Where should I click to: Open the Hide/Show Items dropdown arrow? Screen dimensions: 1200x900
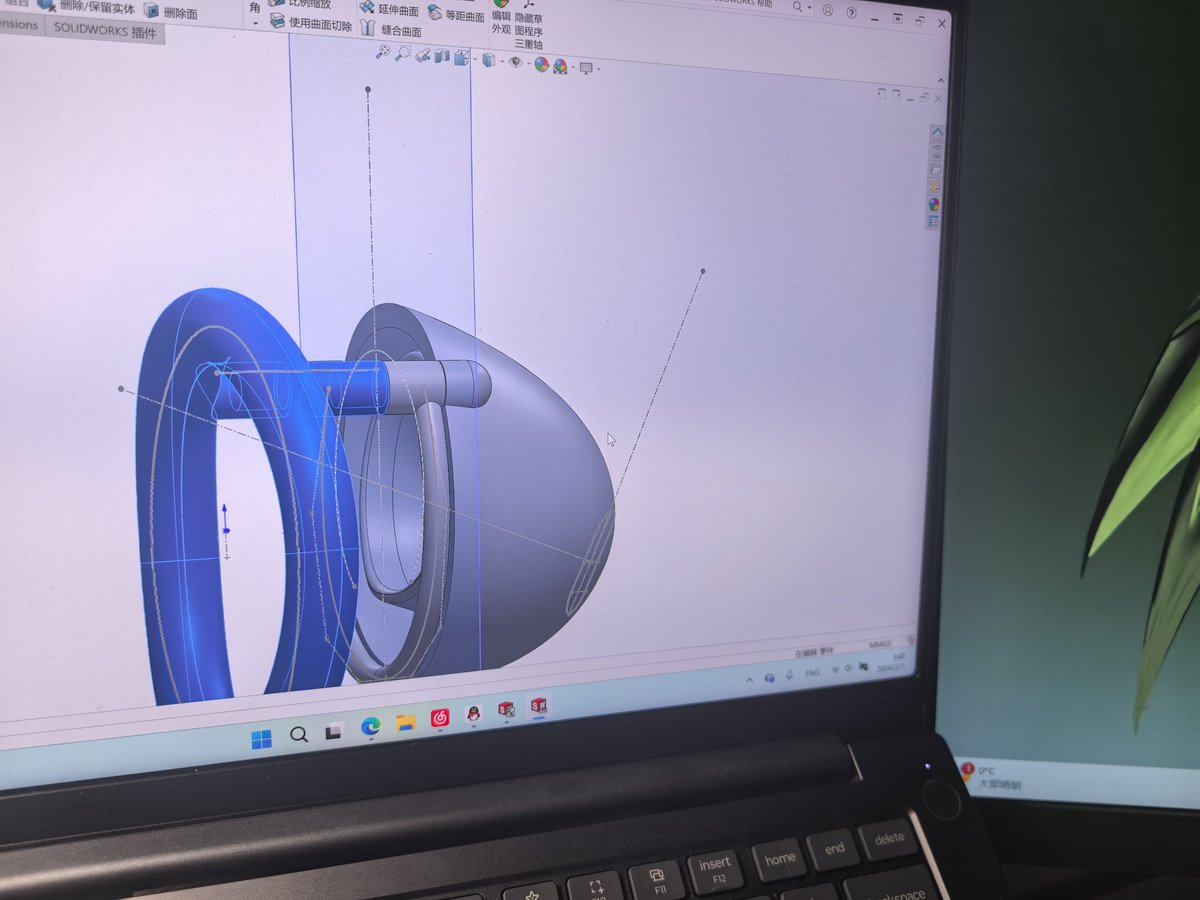(x=529, y=63)
